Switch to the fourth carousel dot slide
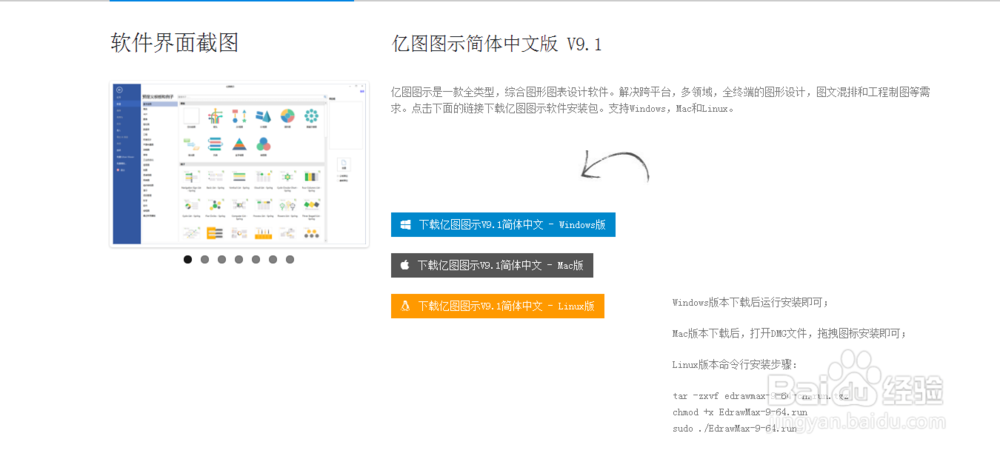This screenshot has height=456, width=1000. click(x=239, y=259)
